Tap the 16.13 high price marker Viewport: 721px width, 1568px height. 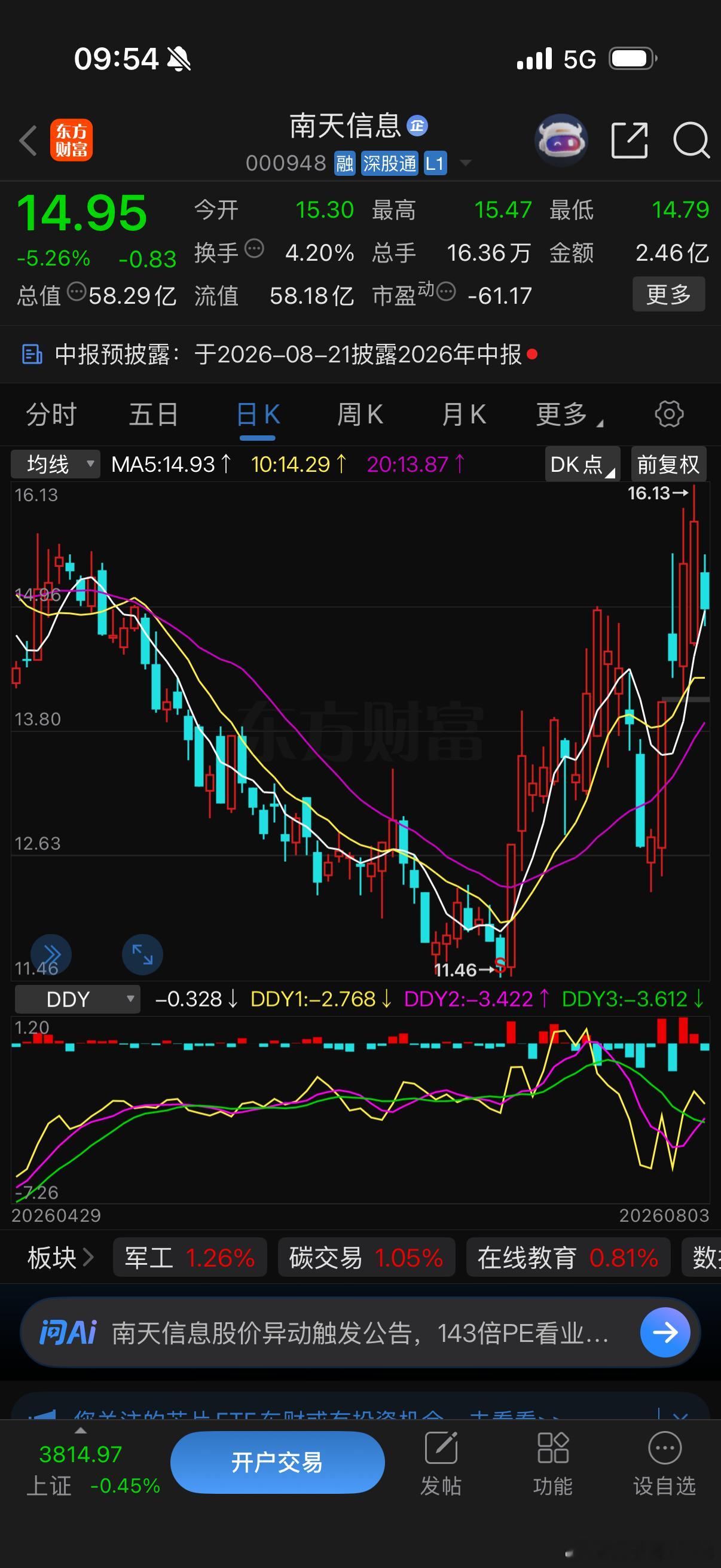pyautogui.click(x=658, y=493)
